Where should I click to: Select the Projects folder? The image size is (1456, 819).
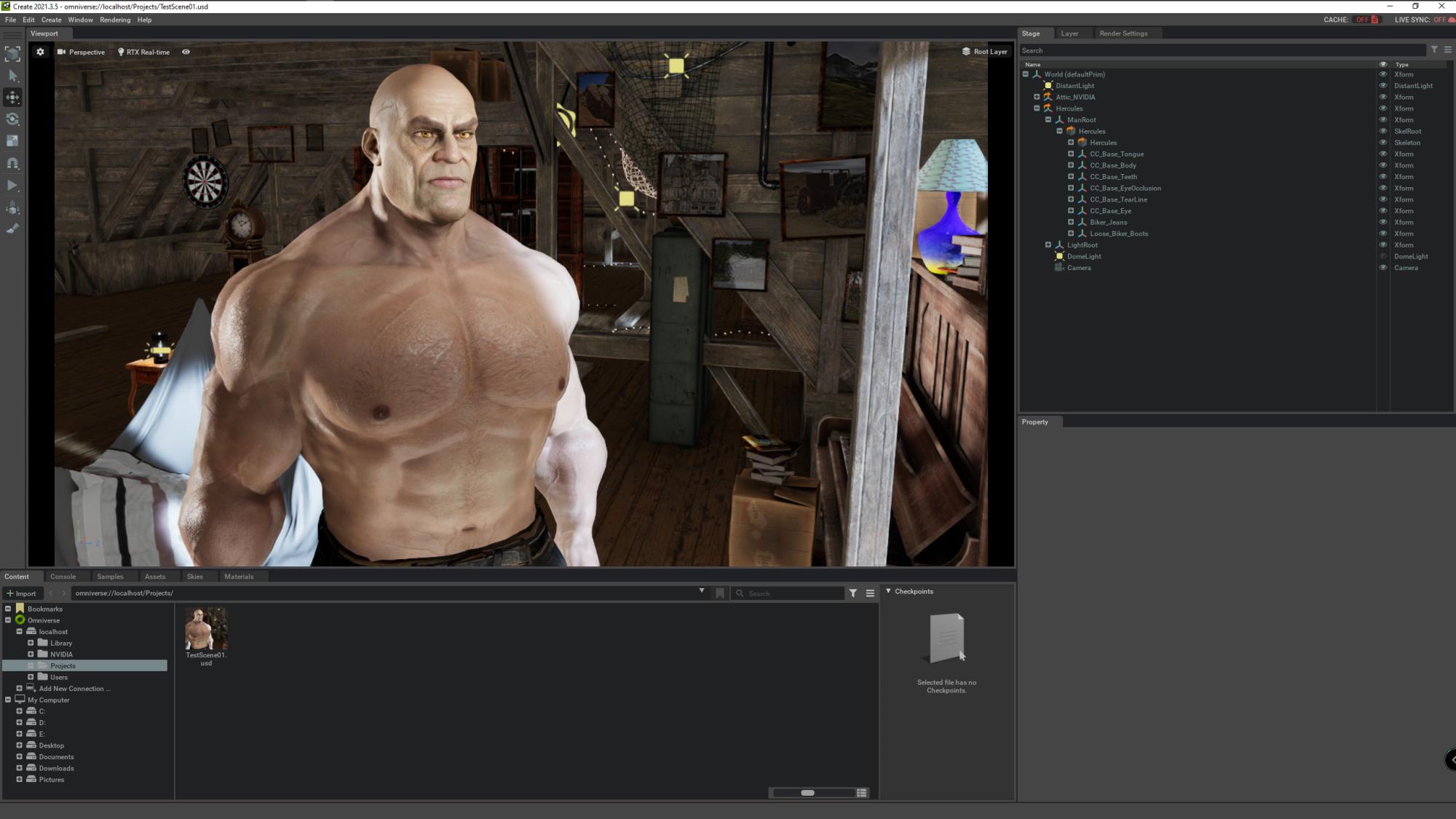click(85, 665)
